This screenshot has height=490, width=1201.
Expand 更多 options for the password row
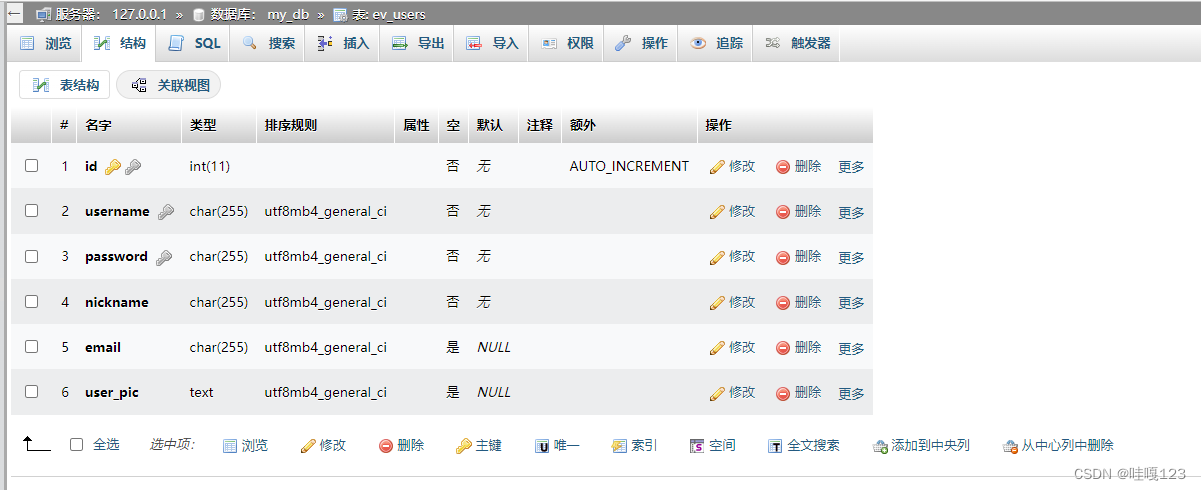point(851,257)
